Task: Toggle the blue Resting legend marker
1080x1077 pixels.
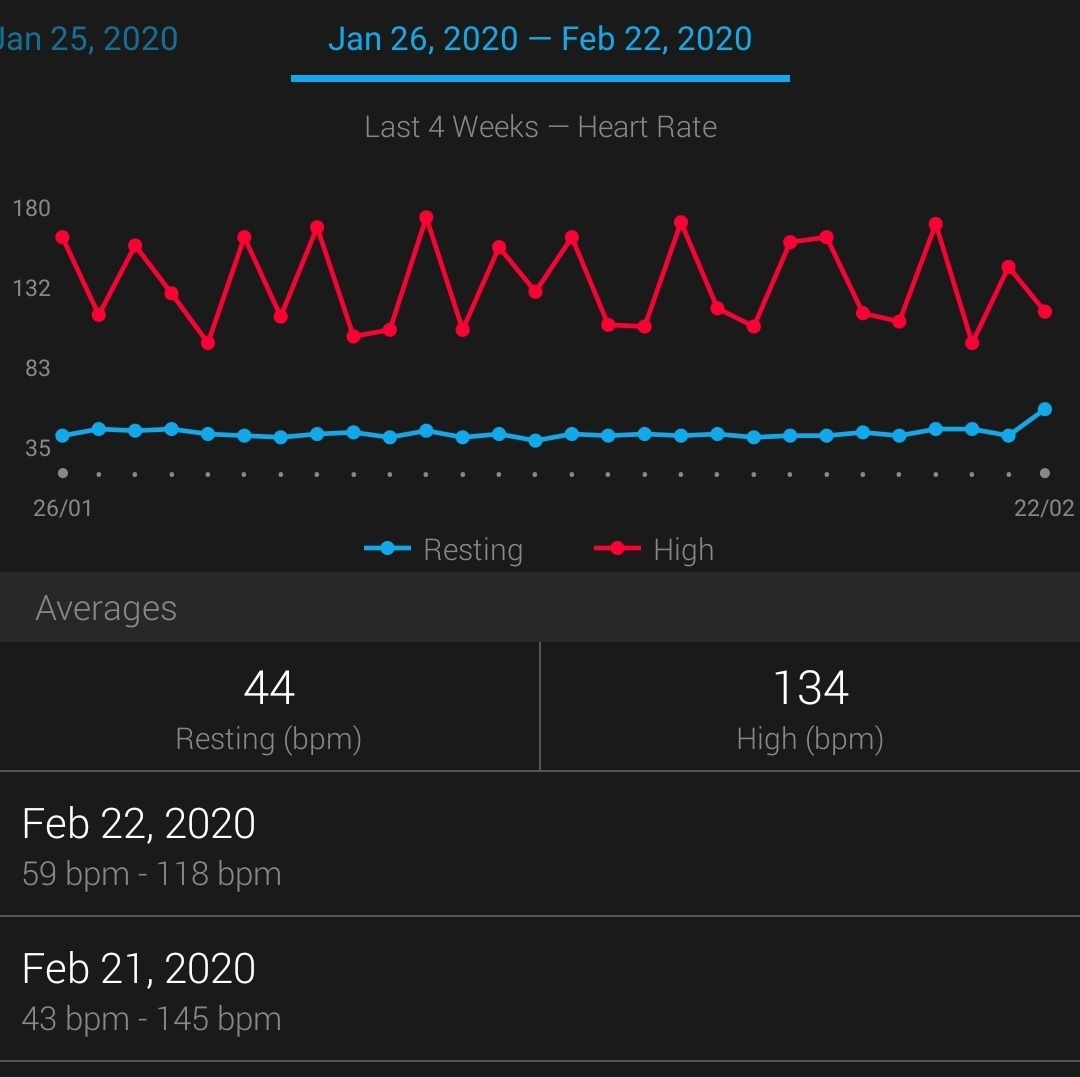Action: tap(388, 549)
